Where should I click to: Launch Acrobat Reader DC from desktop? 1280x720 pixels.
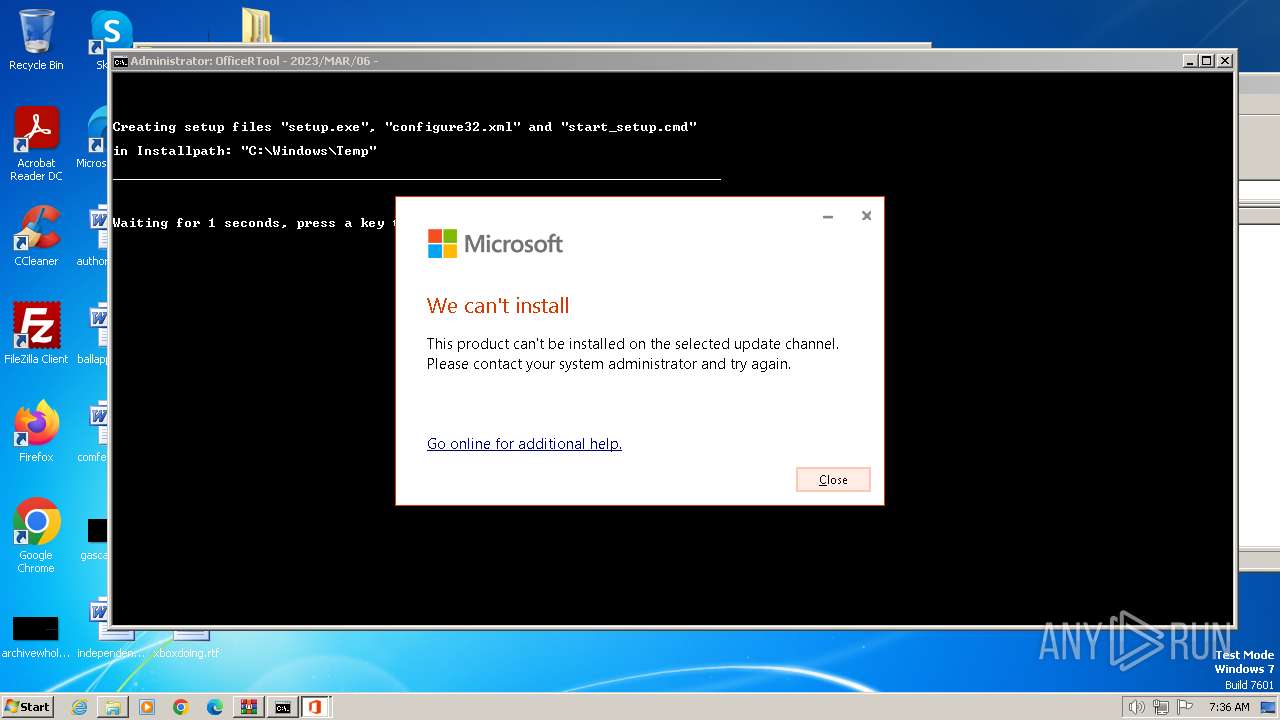pos(36,145)
